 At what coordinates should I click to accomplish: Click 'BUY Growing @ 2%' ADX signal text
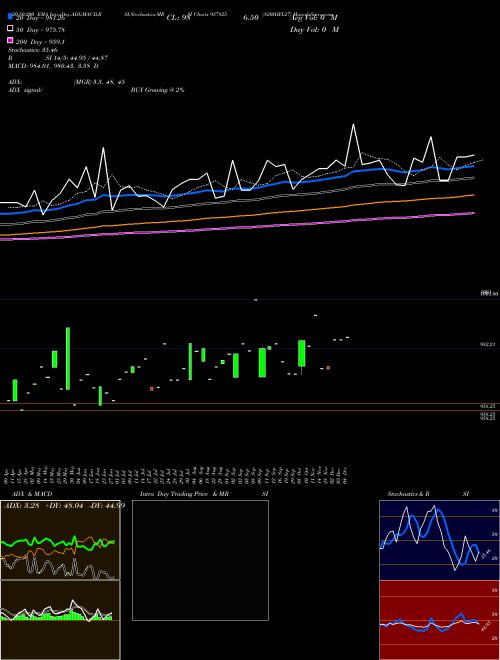[157, 90]
